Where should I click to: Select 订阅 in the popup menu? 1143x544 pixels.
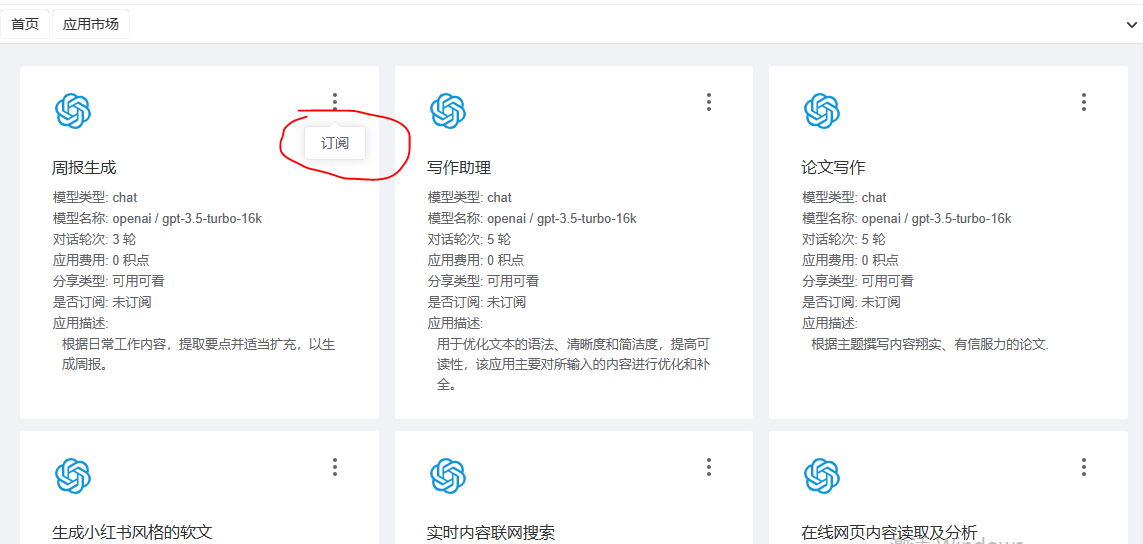point(335,143)
